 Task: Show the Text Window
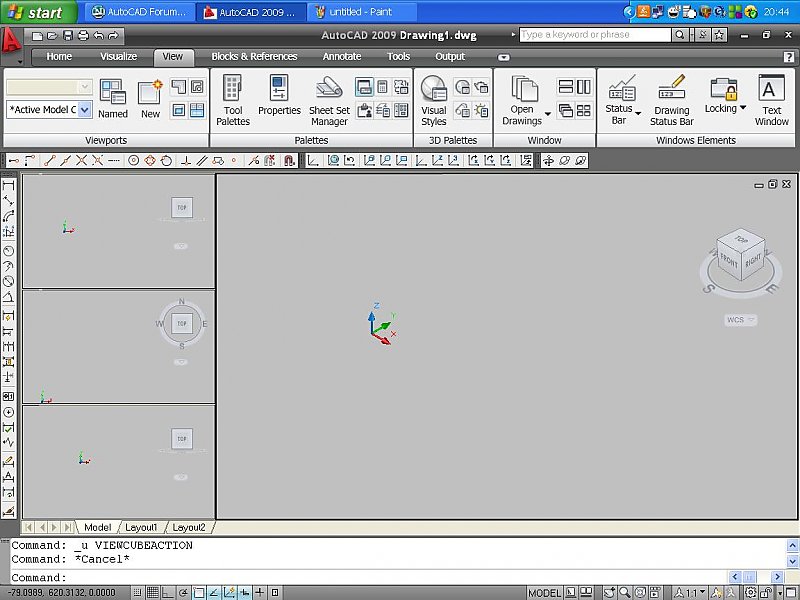(x=771, y=100)
